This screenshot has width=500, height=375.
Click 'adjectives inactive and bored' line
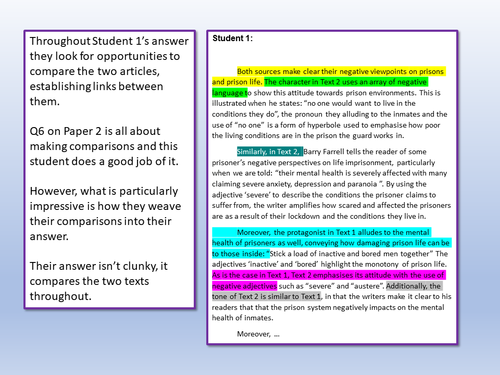pos(329,264)
